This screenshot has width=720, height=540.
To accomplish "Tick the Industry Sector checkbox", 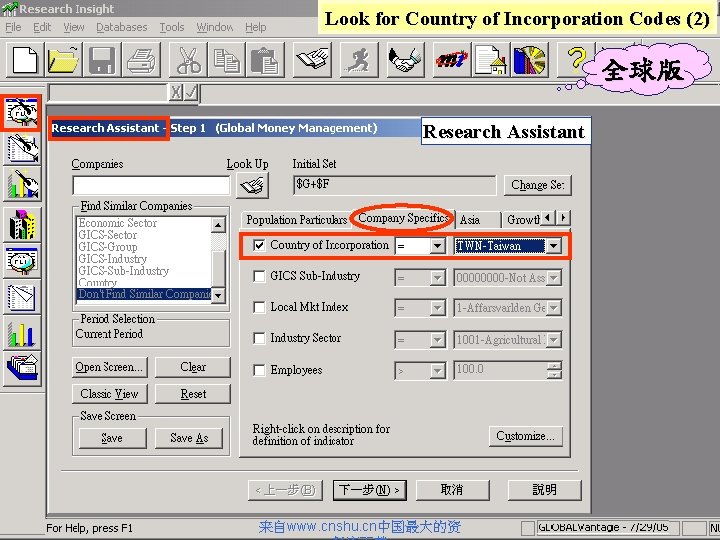I will click(259, 338).
